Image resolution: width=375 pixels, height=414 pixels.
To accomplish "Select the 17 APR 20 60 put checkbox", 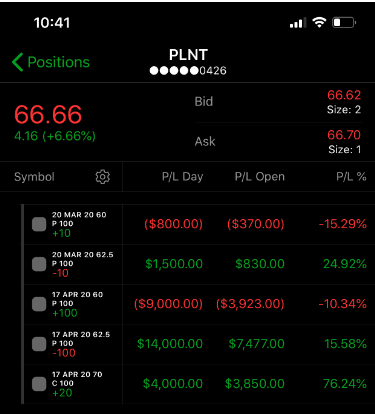I will (x=39, y=304).
